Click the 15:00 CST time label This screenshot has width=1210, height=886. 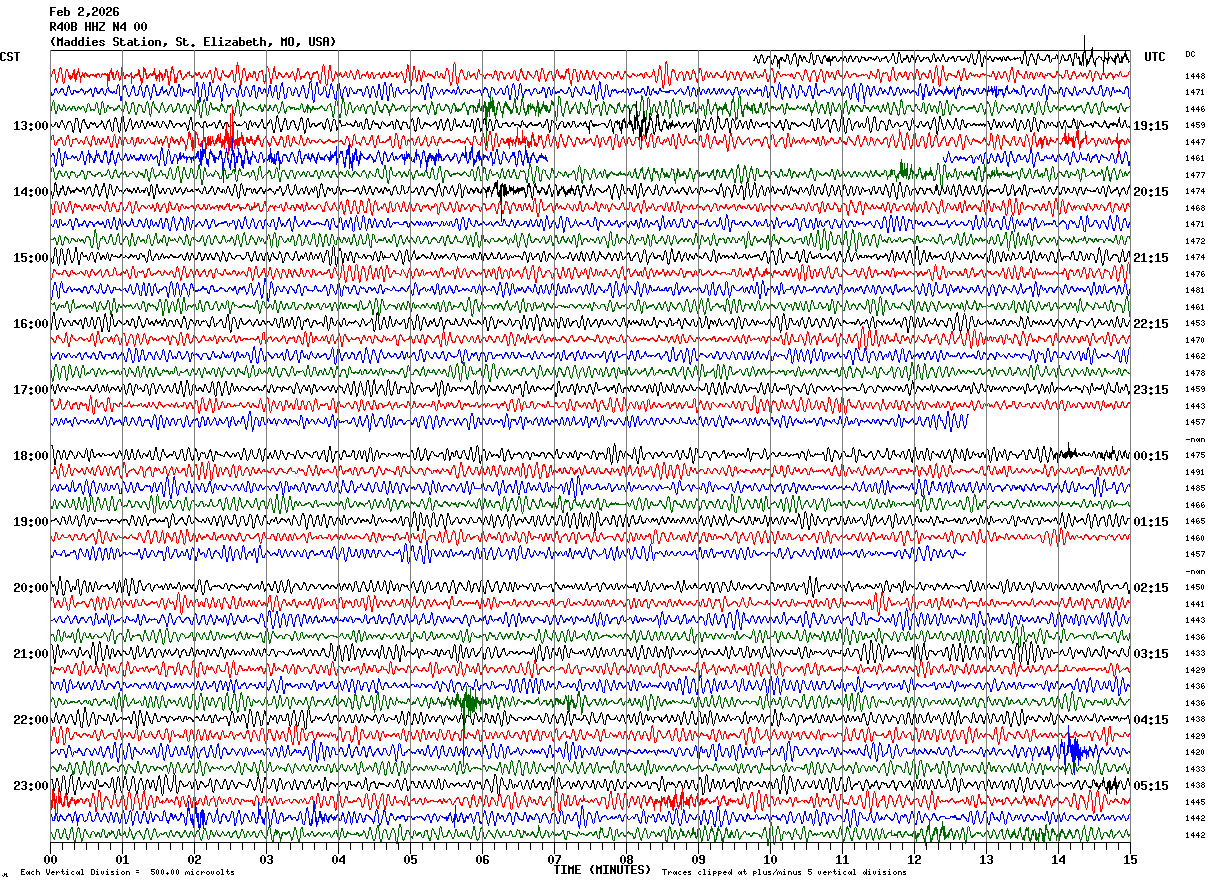click(31, 258)
